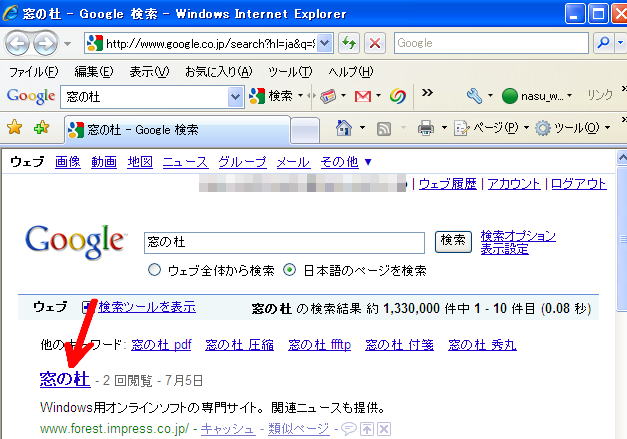Open the 地図 link

tap(140, 162)
